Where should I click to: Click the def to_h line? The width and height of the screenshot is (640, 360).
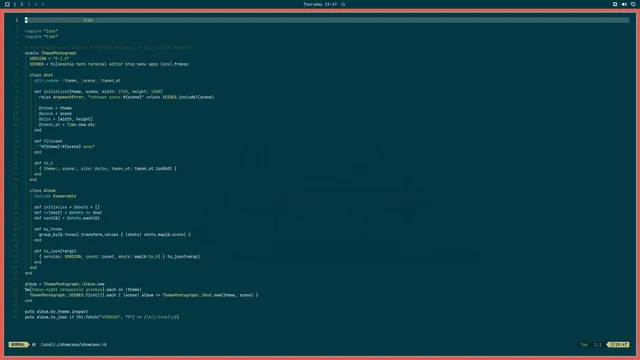click(x=44, y=163)
